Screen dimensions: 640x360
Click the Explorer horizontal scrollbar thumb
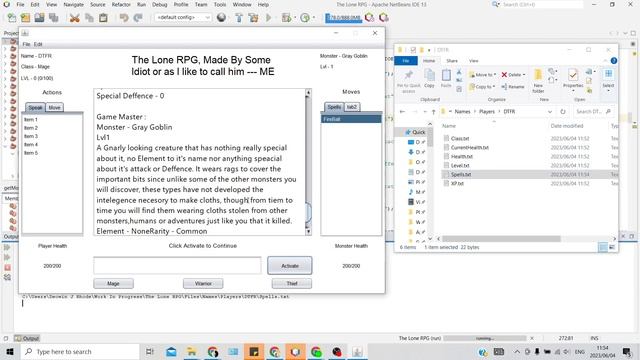coord(501,239)
